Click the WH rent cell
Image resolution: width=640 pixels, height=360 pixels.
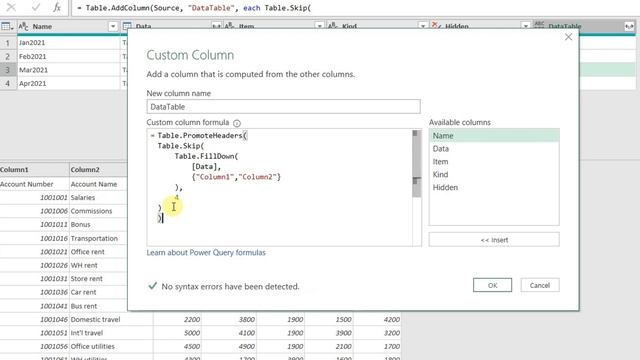coord(98,265)
